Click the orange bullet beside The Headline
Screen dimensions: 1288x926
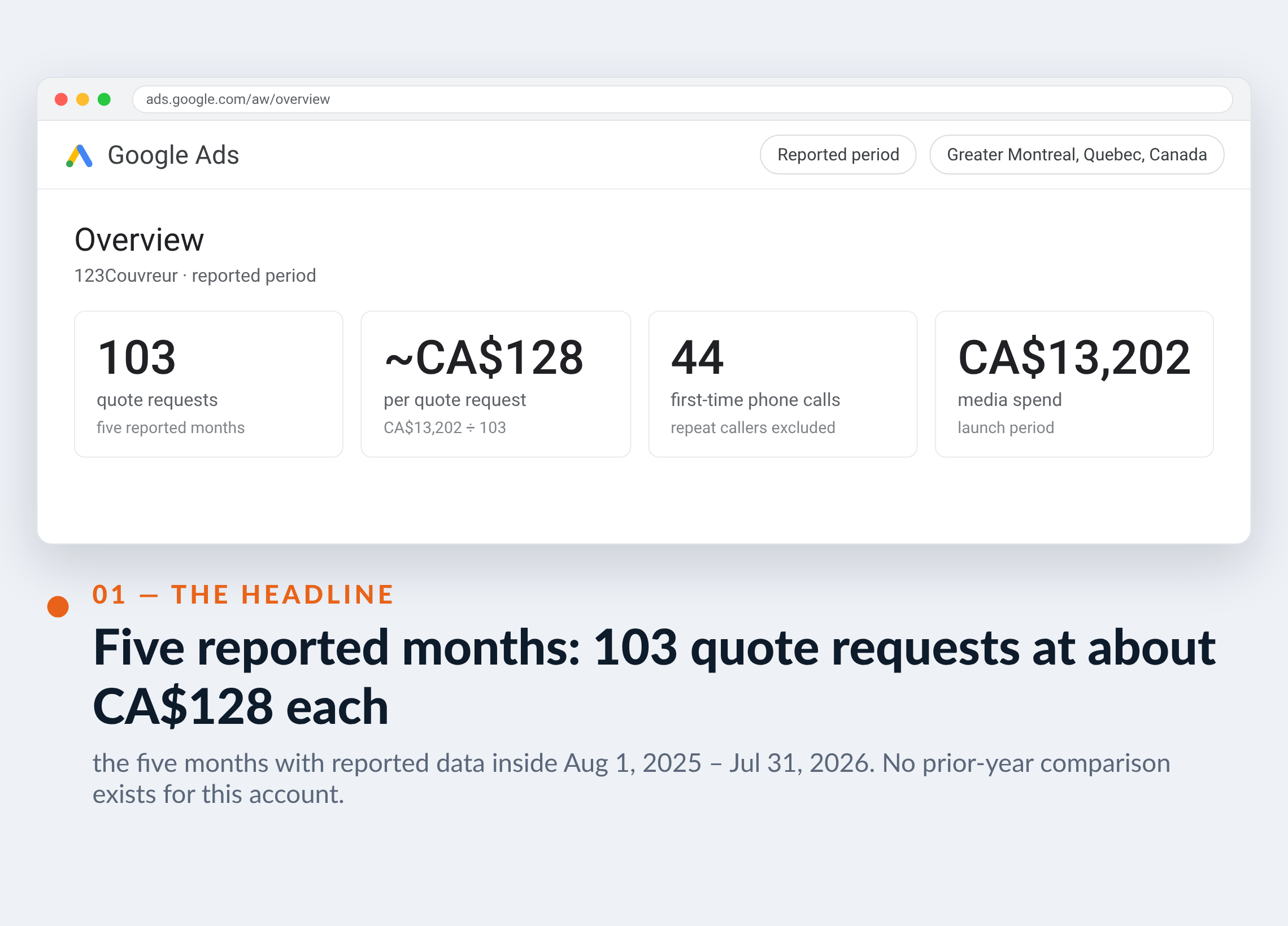58,606
